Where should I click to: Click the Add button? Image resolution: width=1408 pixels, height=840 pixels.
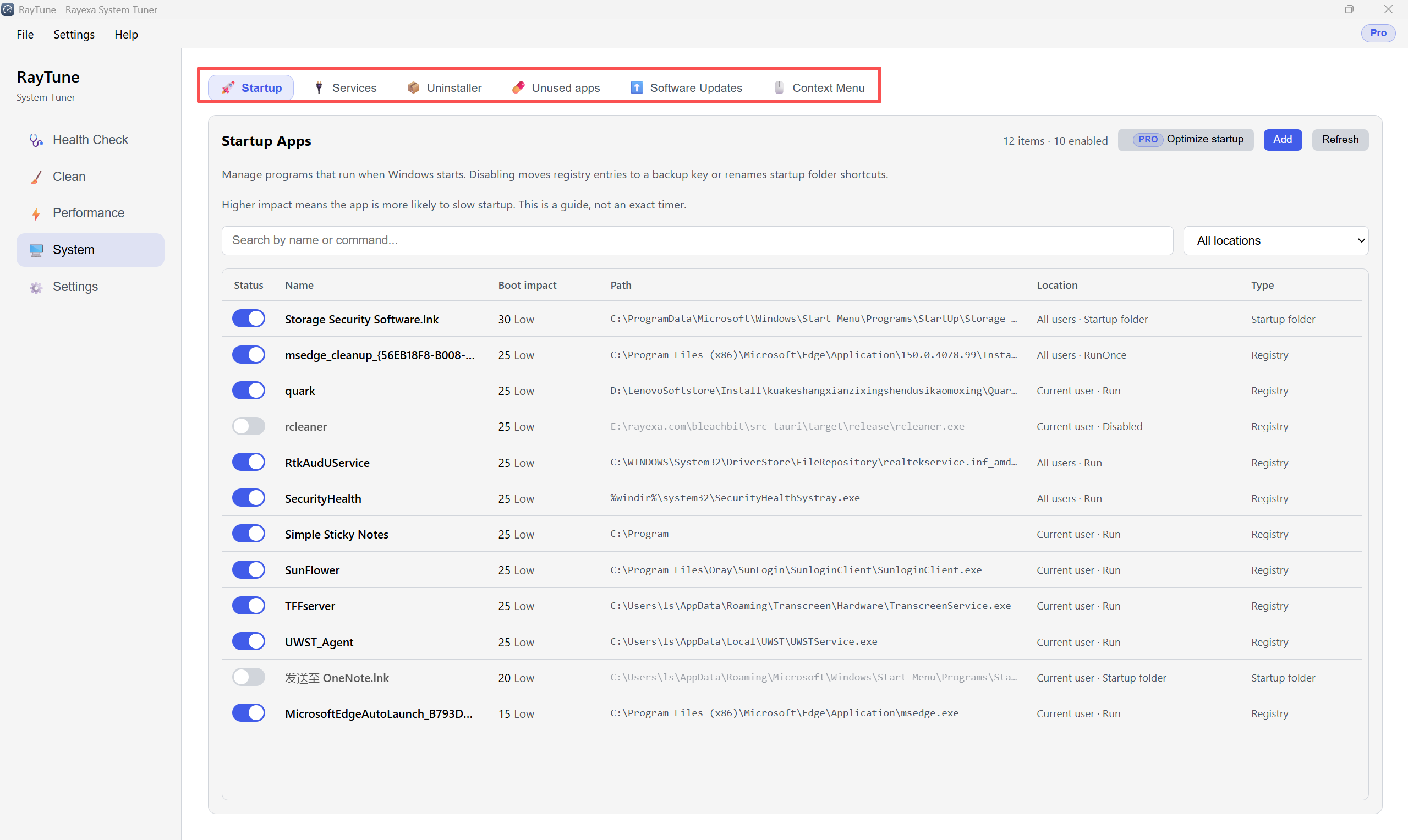[1283, 140]
